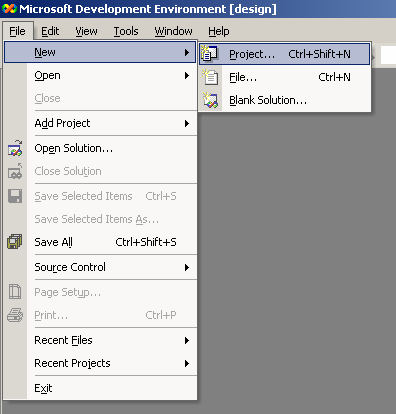
Task: Click the Visual Studio logo in title bar
Action: point(9,9)
